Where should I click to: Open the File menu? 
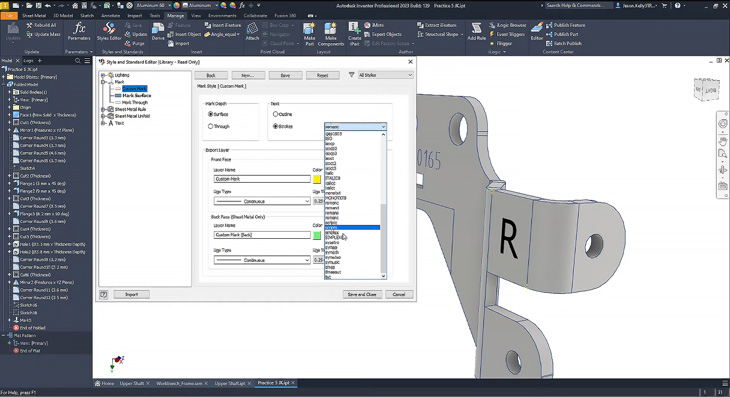pyautogui.click(x=9, y=15)
